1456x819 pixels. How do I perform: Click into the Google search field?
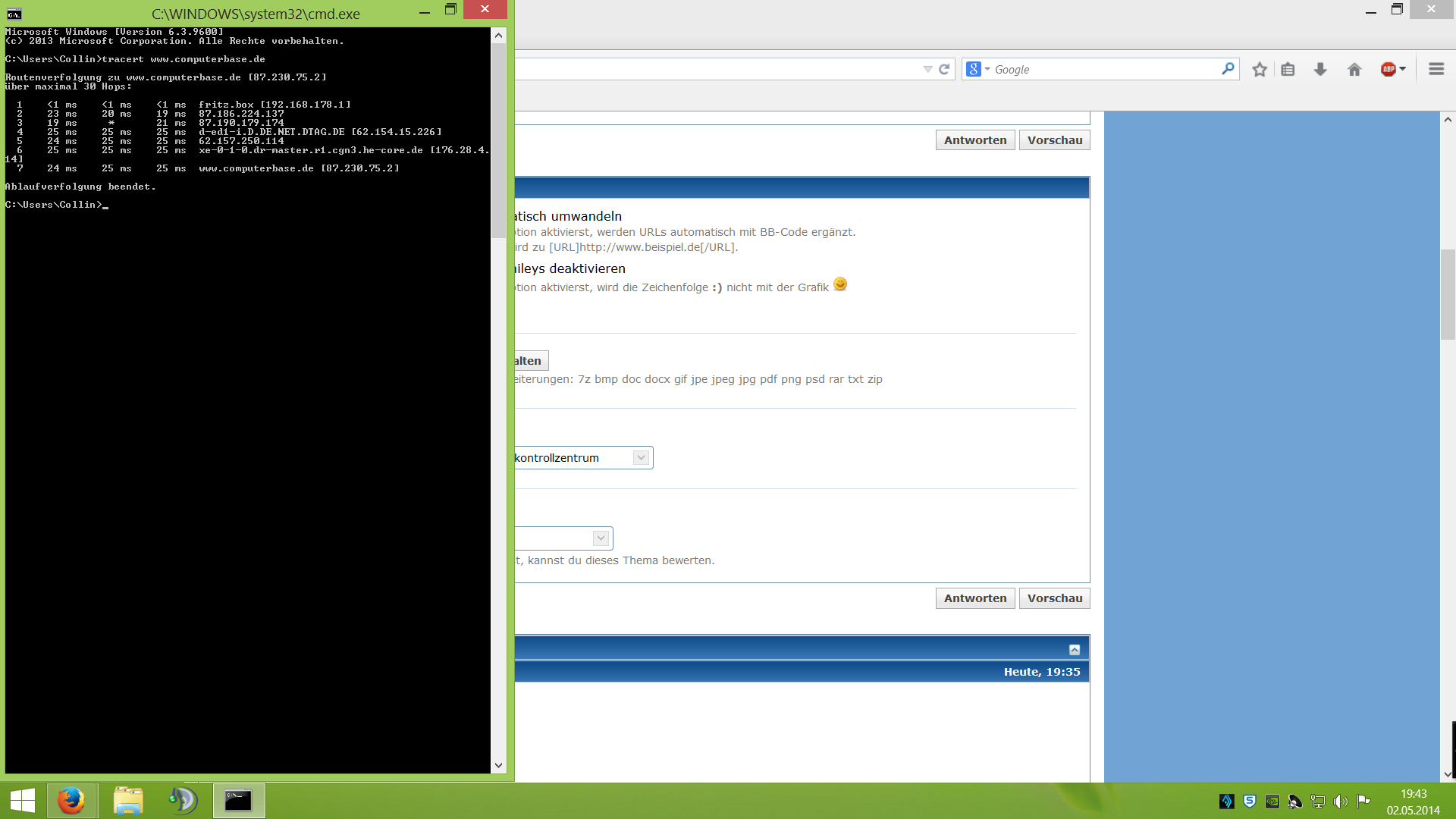(1100, 69)
